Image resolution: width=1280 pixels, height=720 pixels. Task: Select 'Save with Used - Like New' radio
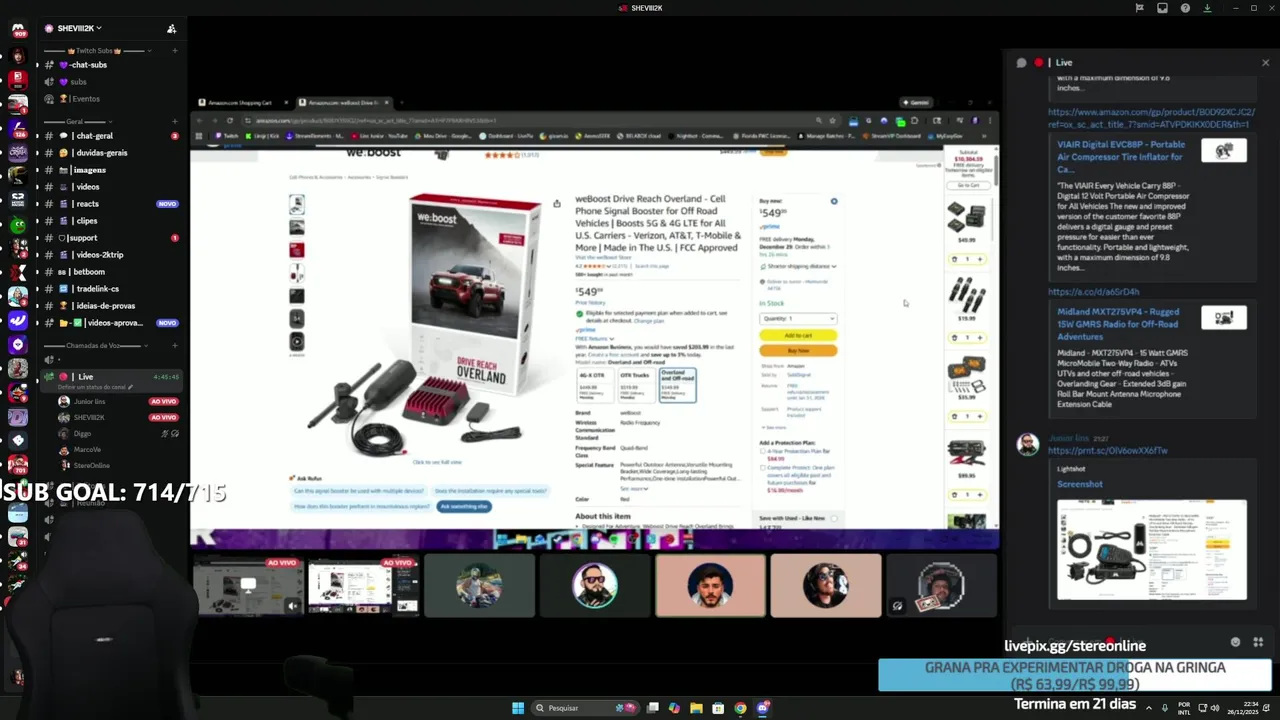(x=834, y=518)
